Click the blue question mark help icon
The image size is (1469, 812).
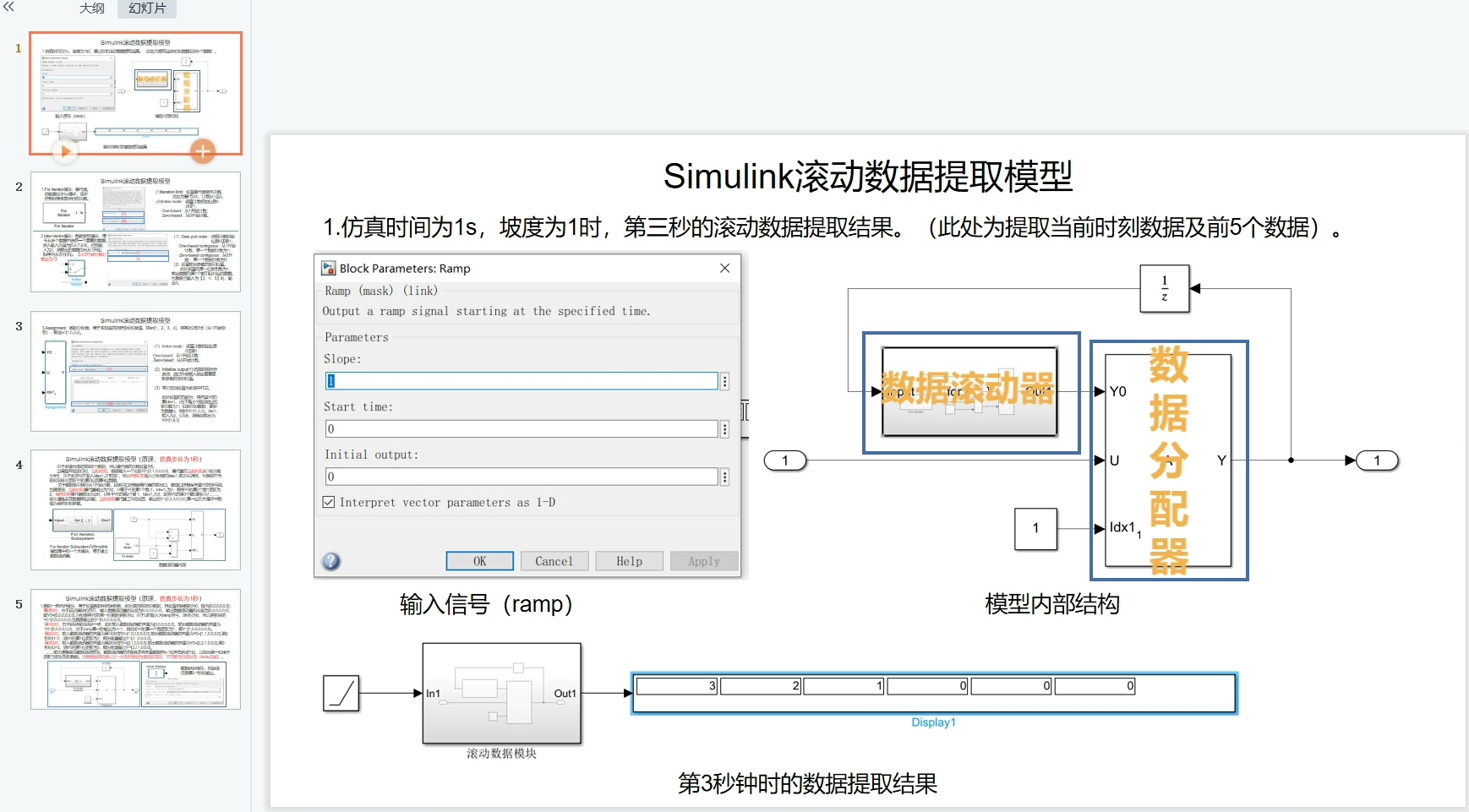point(331,561)
